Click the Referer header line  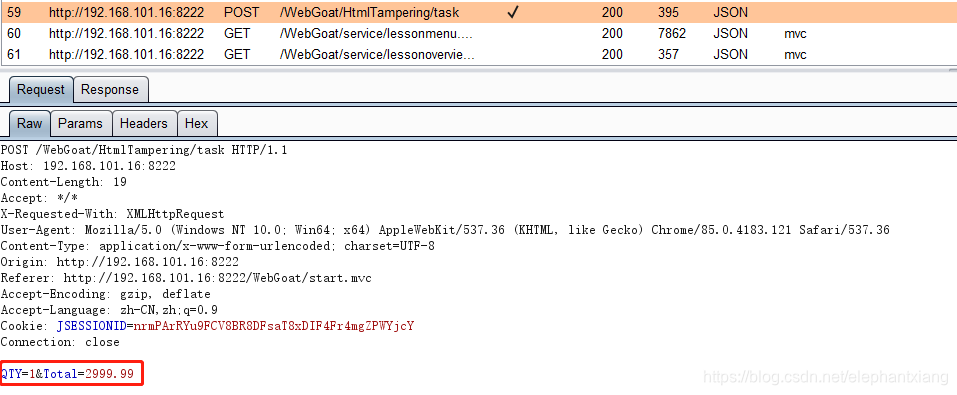(x=186, y=278)
